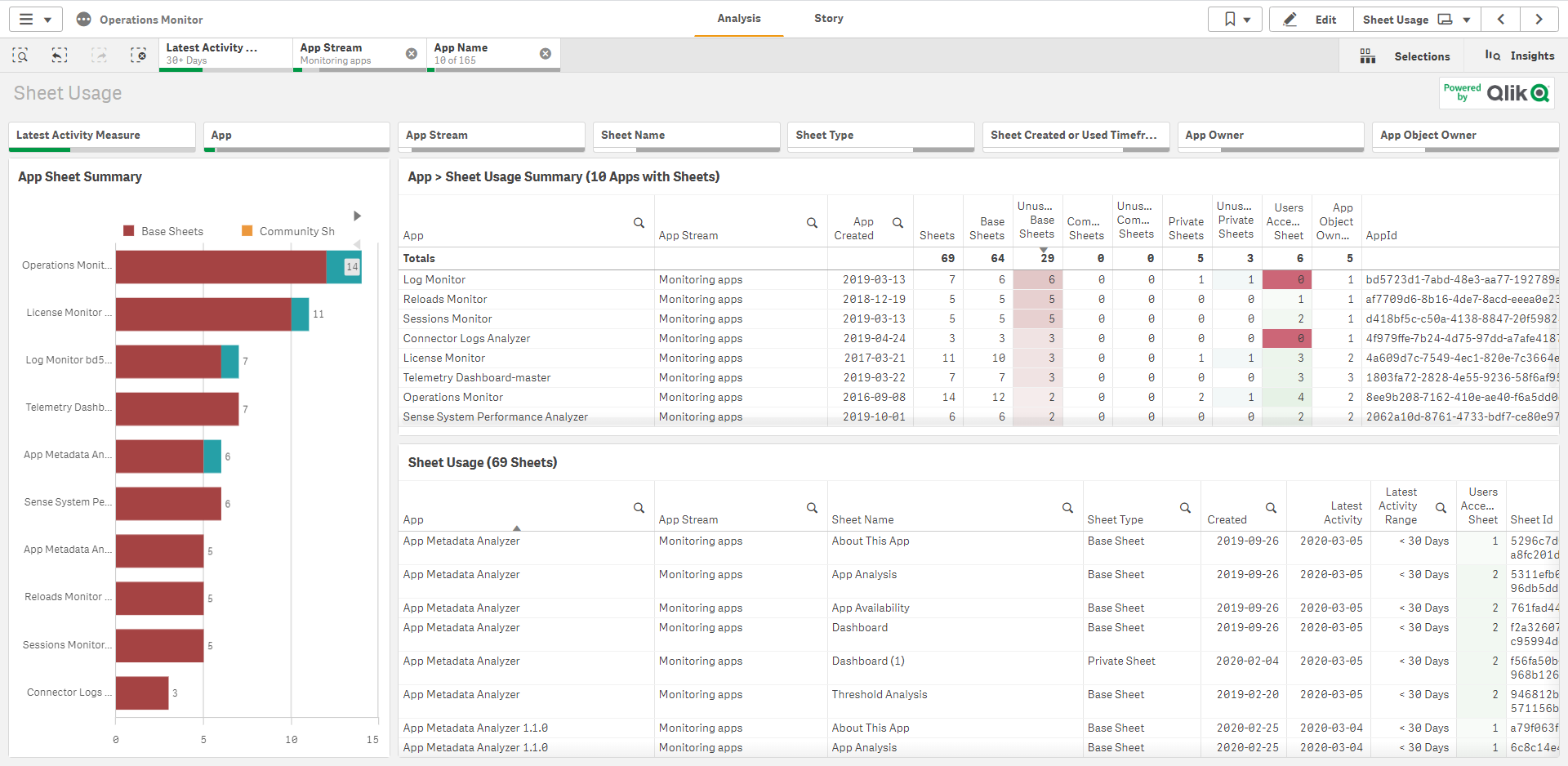Image resolution: width=1568 pixels, height=766 pixels.
Task: Click the red Base Sheets legend swatch
Action: pos(127,231)
